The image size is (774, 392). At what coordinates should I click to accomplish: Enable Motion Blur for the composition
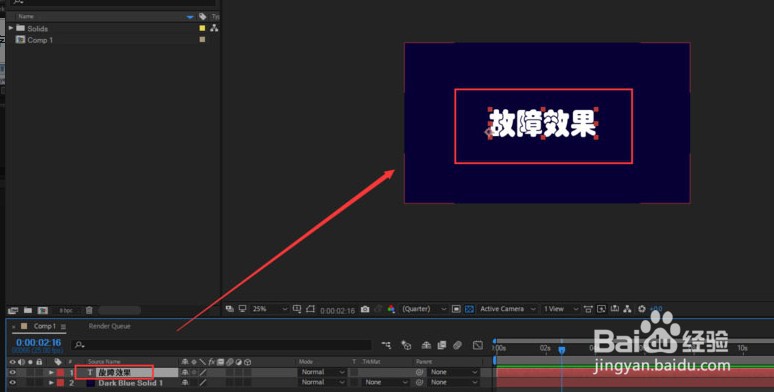click(x=458, y=345)
